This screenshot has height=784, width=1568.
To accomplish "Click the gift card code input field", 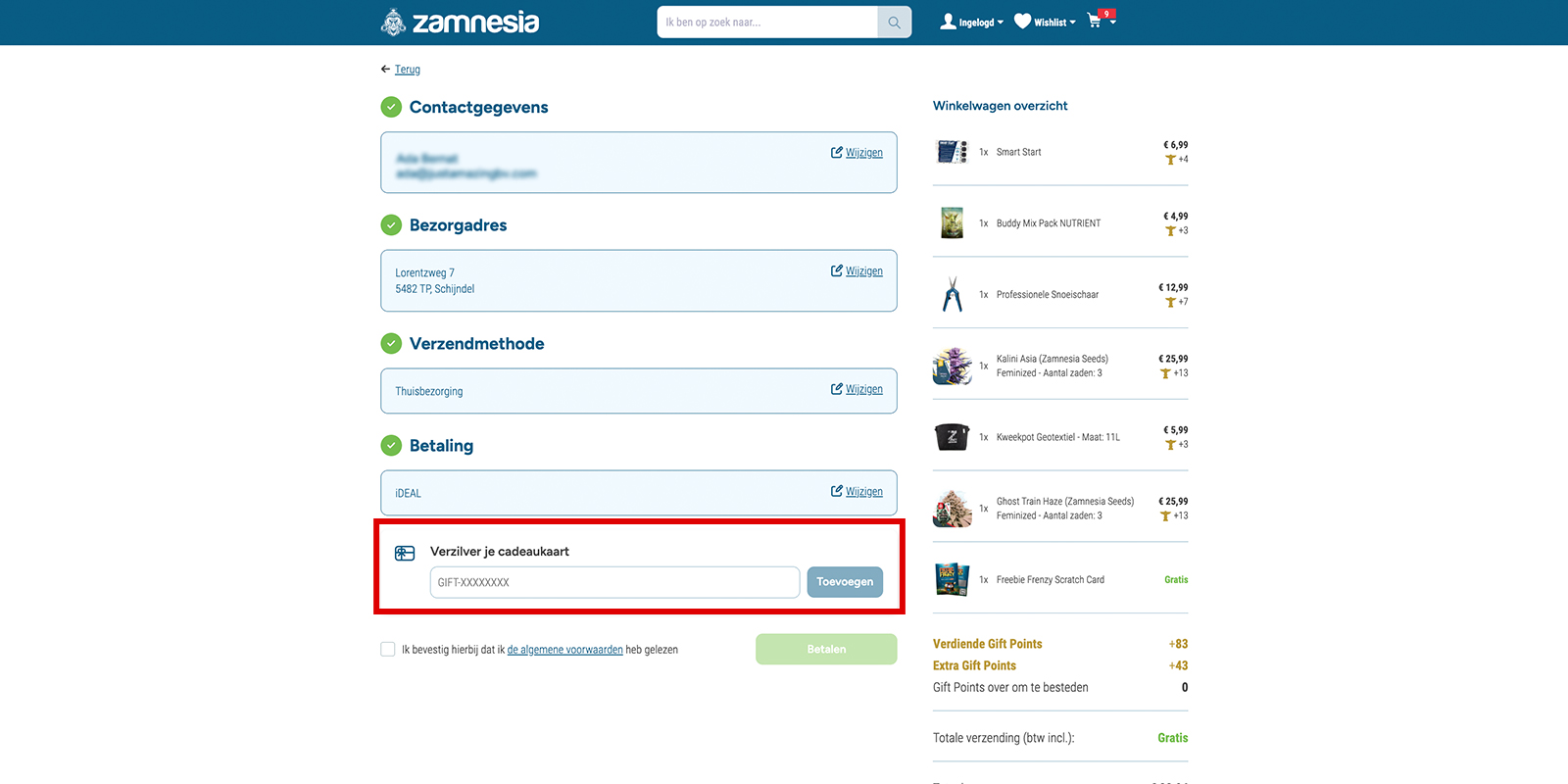I will [x=614, y=582].
